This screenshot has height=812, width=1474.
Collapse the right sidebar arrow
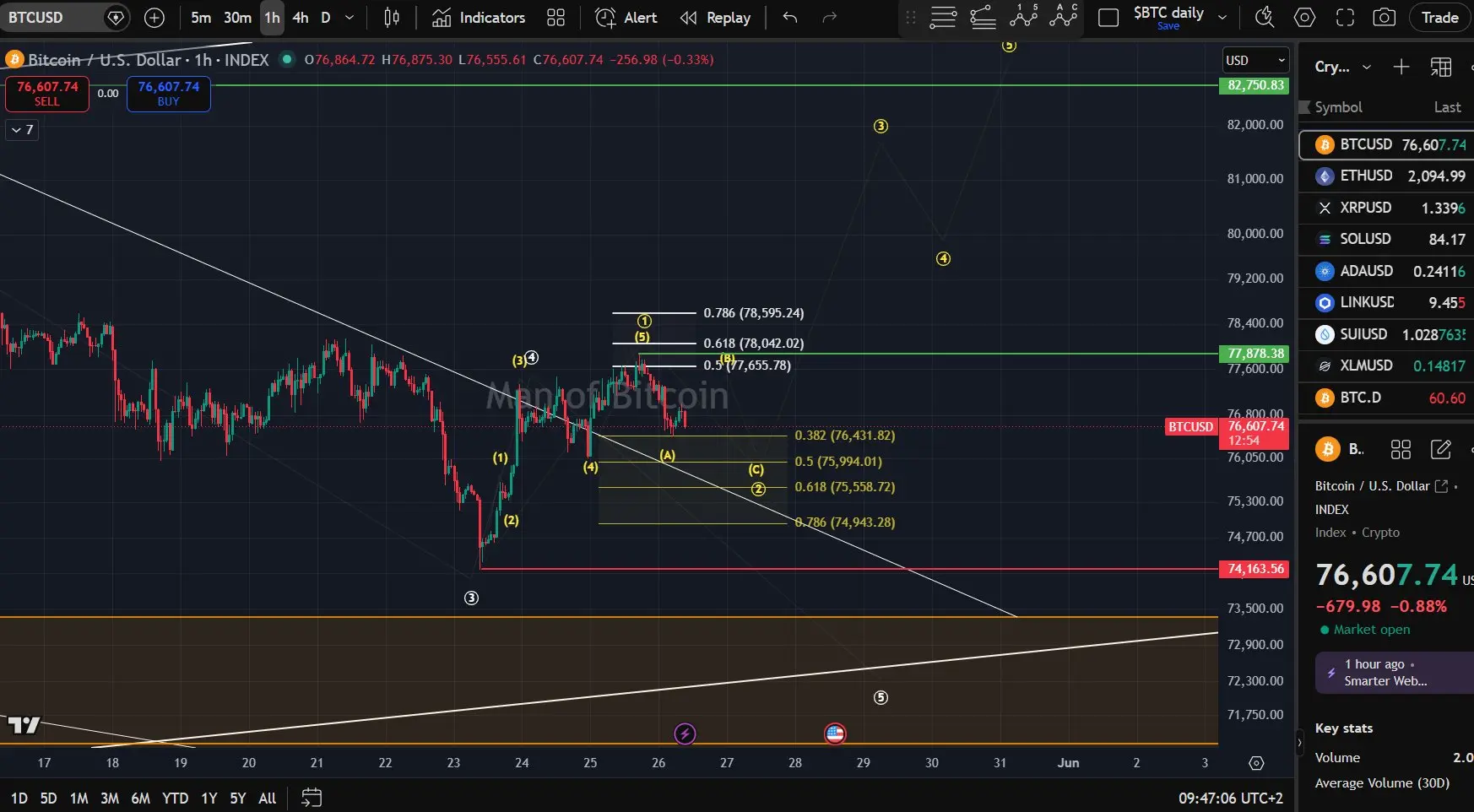1299,744
